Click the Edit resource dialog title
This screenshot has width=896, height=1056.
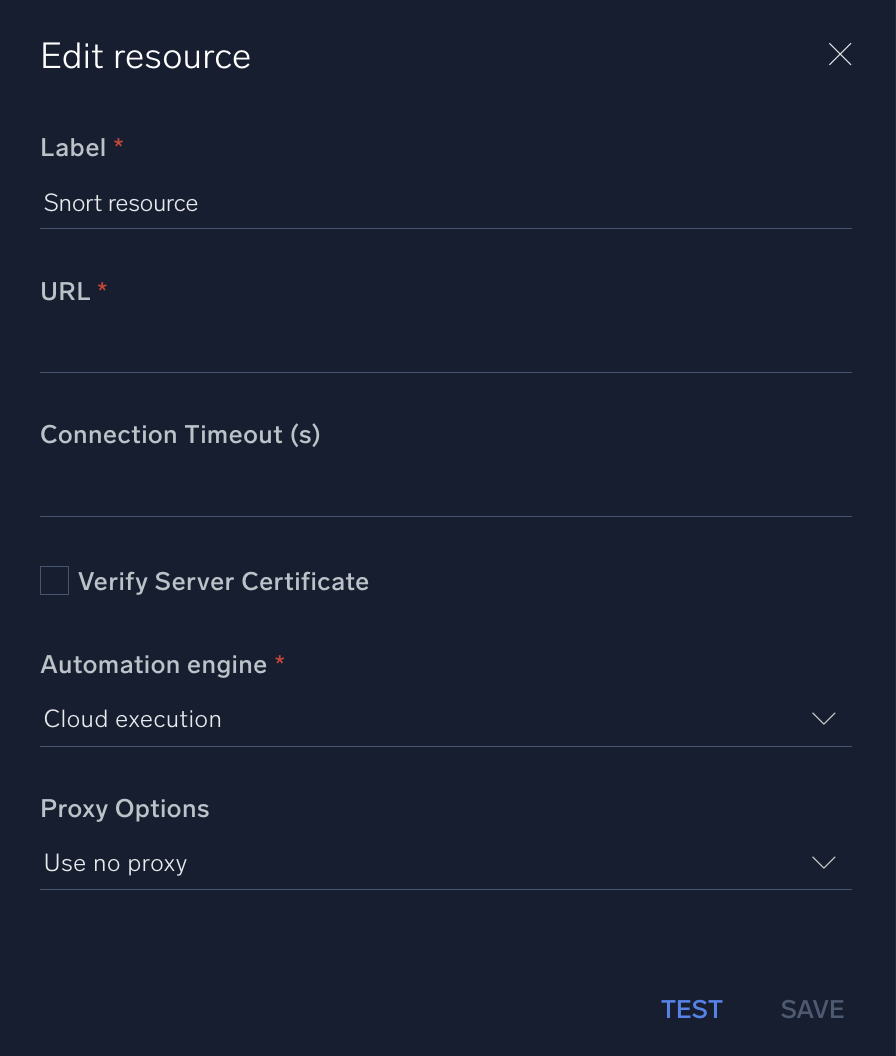146,57
